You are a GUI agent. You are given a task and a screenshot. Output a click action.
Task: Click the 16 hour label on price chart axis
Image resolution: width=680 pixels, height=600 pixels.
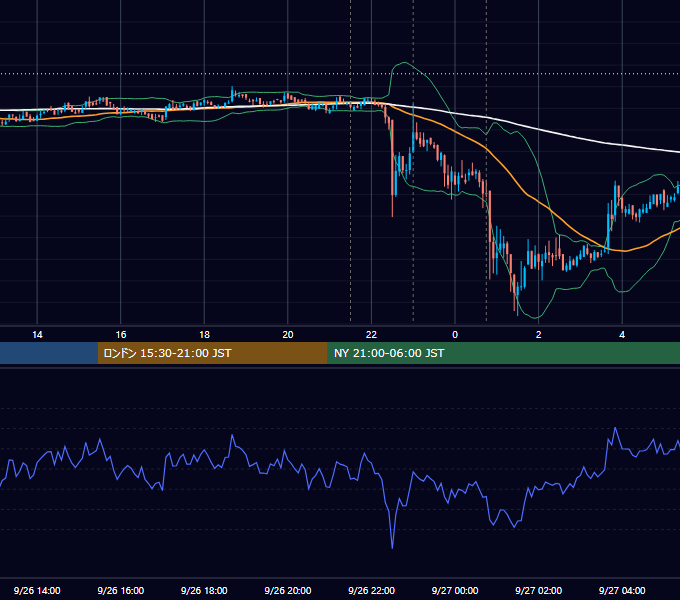tap(121, 335)
